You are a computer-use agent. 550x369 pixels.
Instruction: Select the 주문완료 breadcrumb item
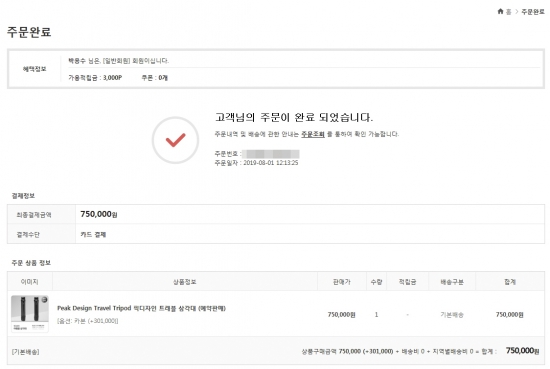pyautogui.click(x=533, y=12)
